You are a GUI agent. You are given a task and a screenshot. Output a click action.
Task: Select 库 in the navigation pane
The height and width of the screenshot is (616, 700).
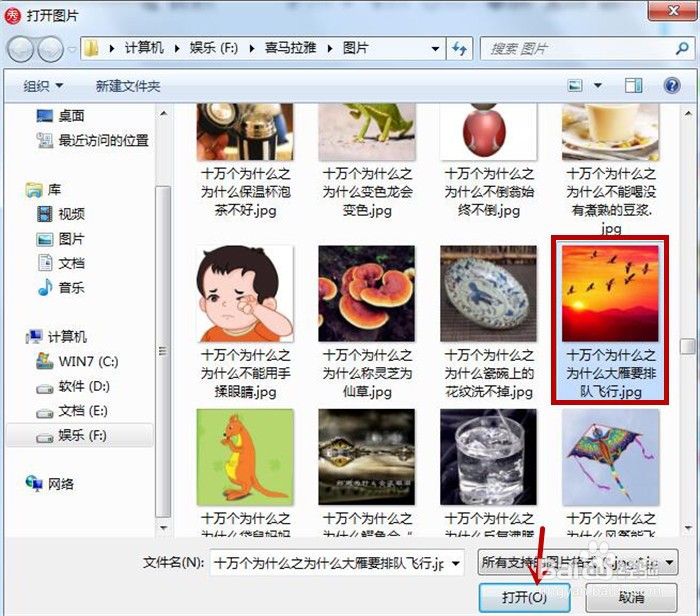coord(43,190)
